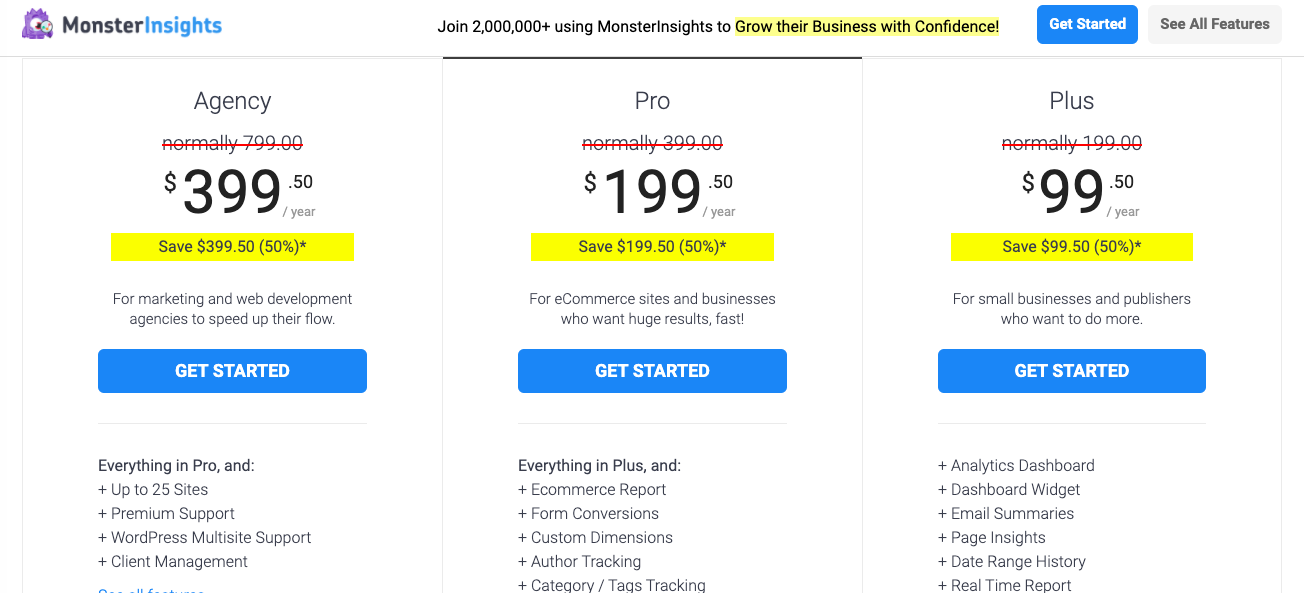Open the MonsterInsights wordmark home link

coord(142,25)
